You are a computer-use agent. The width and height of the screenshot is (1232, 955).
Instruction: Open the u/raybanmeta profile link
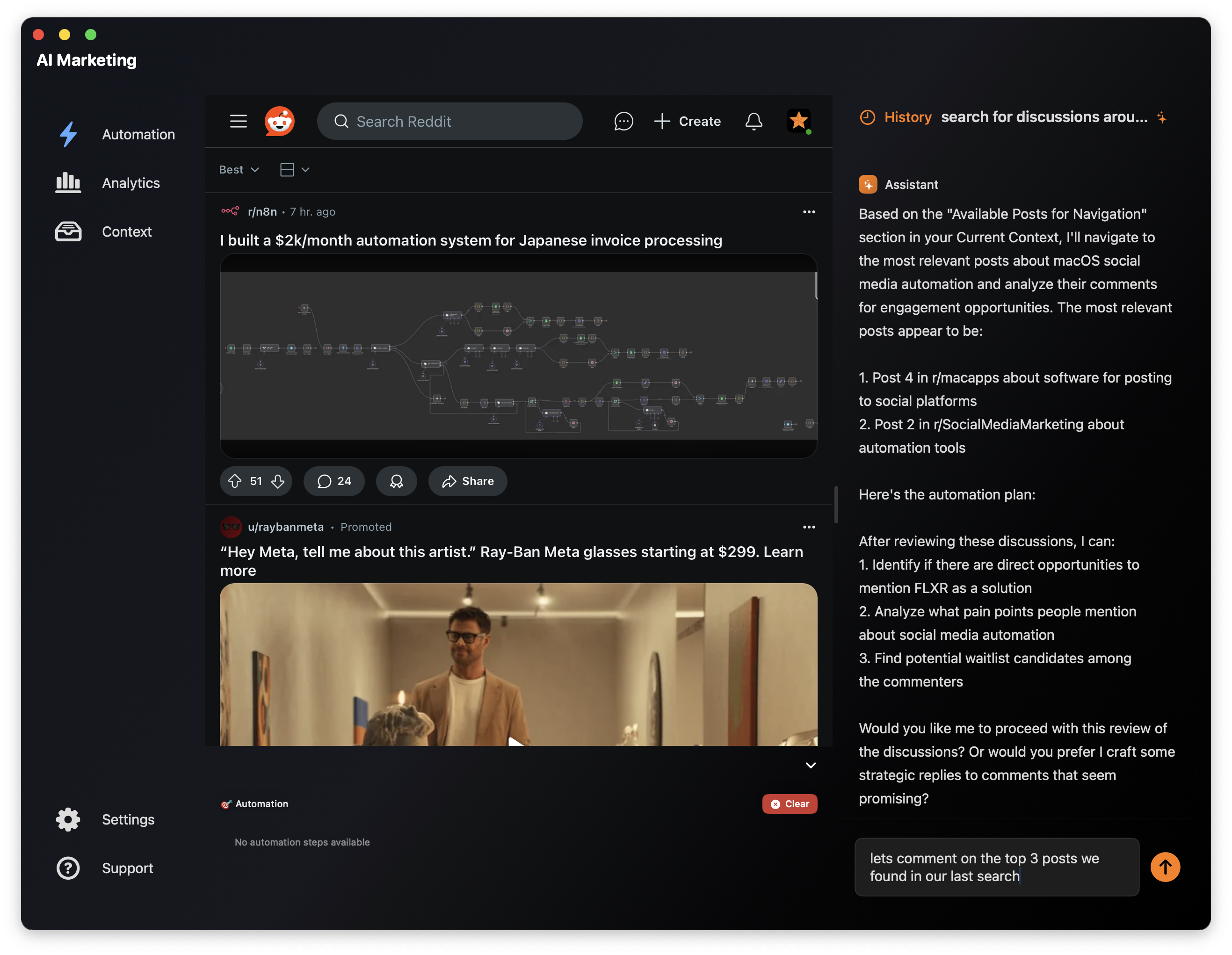(x=285, y=527)
